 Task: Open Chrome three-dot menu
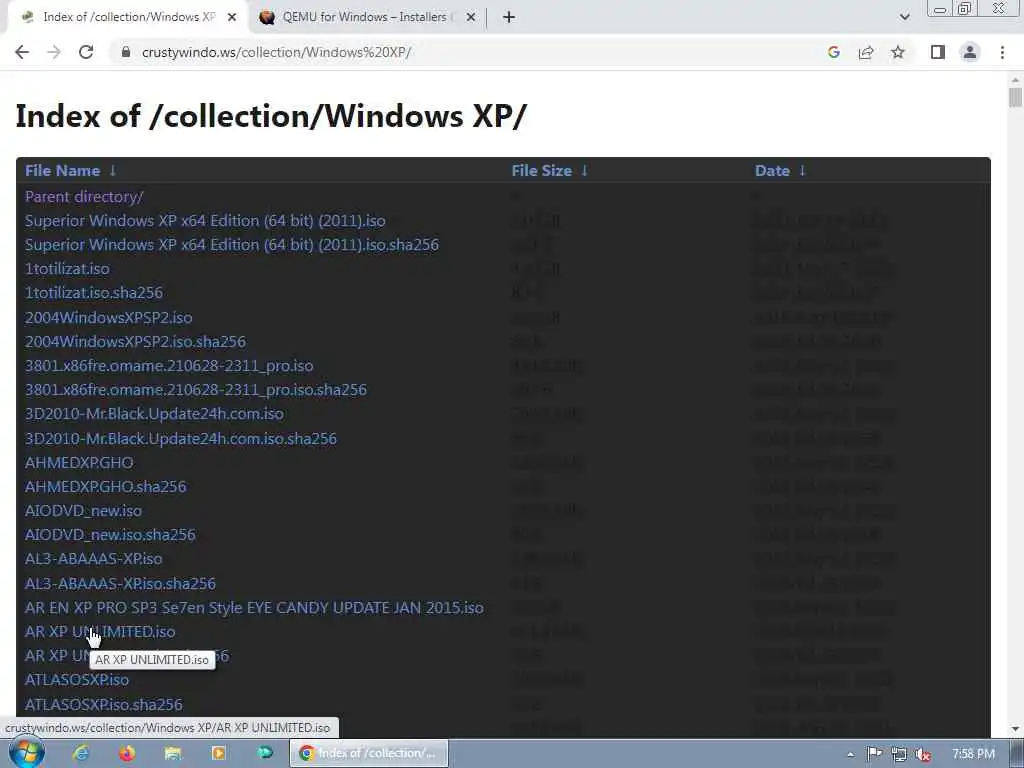pyautogui.click(x=1002, y=52)
